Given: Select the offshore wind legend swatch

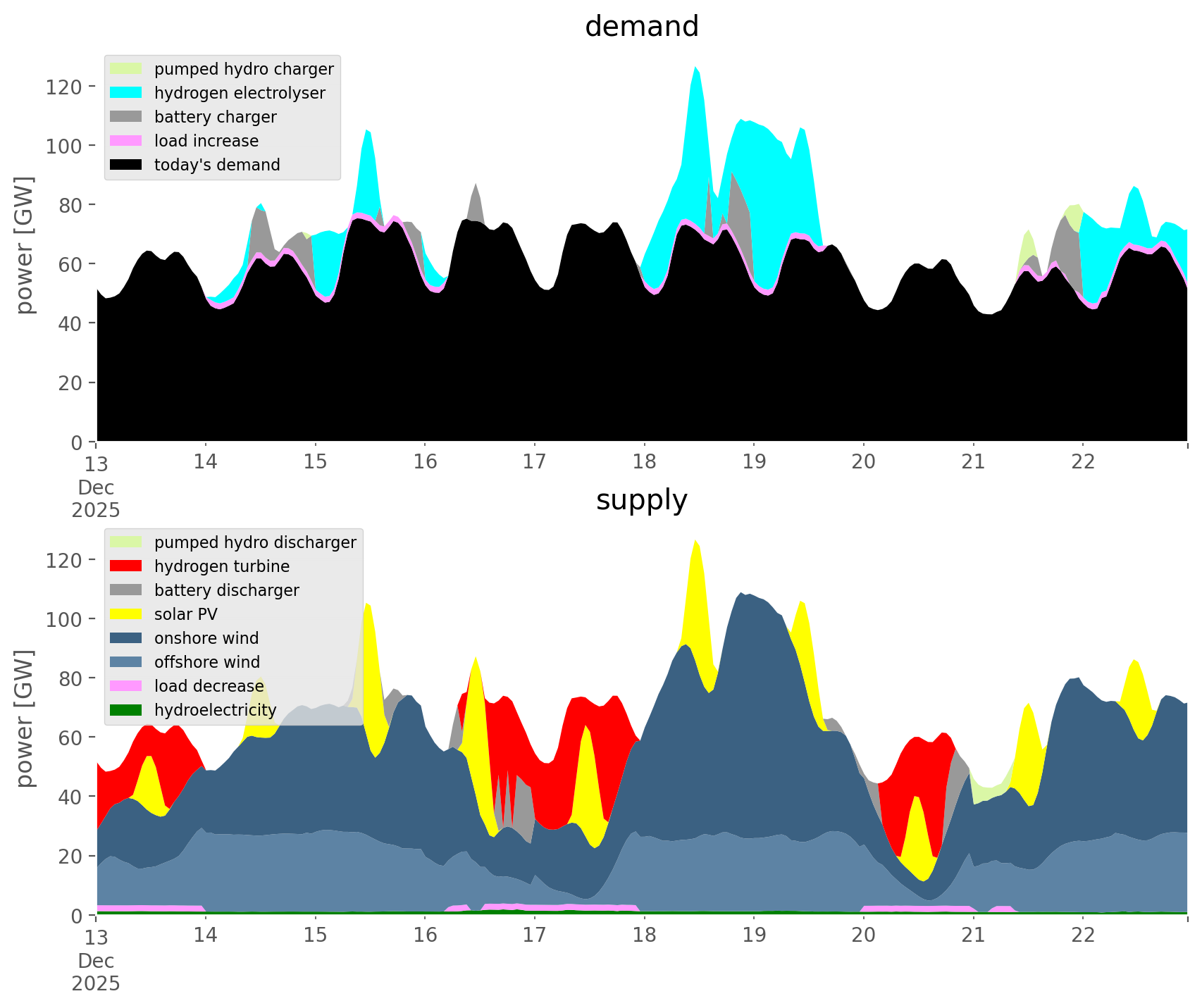Looking at the screenshot, I should (126, 662).
